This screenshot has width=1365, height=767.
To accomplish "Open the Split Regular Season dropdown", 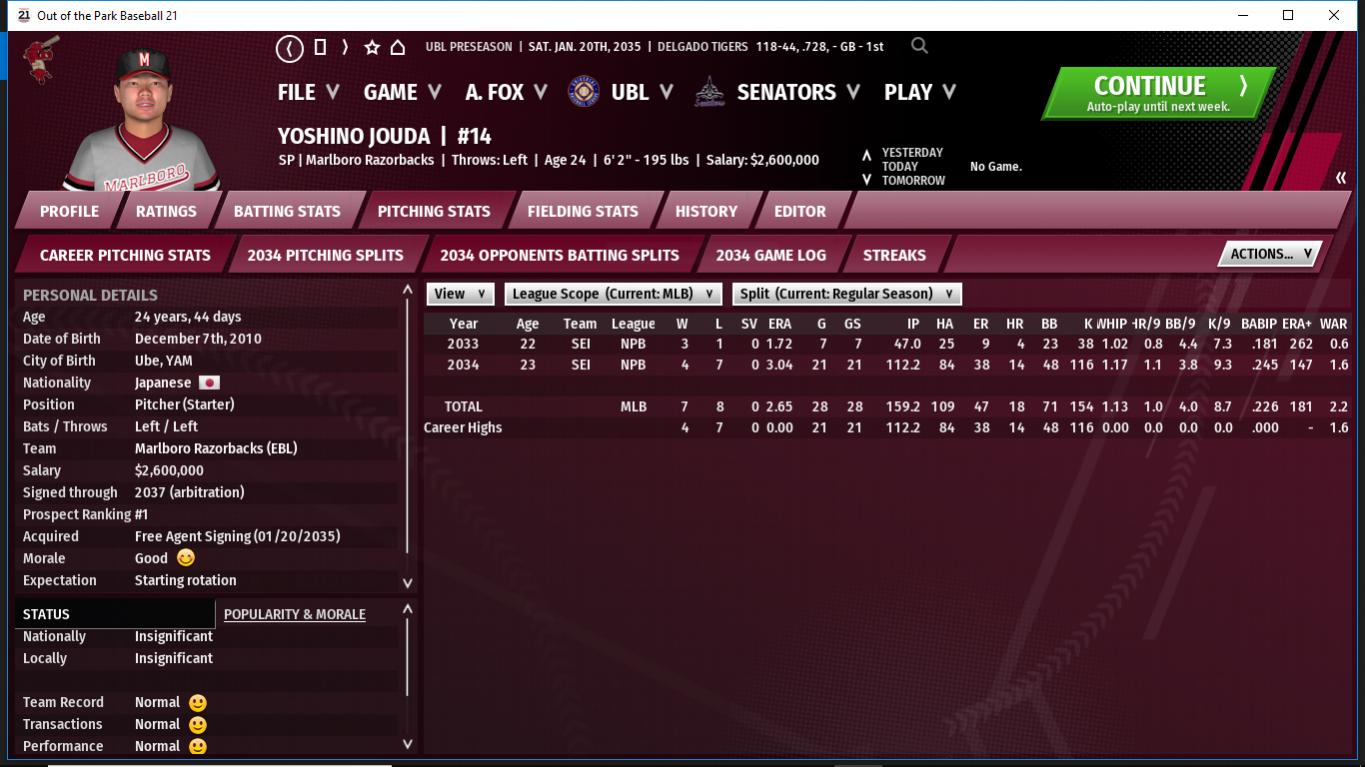I will [x=847, y=294].
